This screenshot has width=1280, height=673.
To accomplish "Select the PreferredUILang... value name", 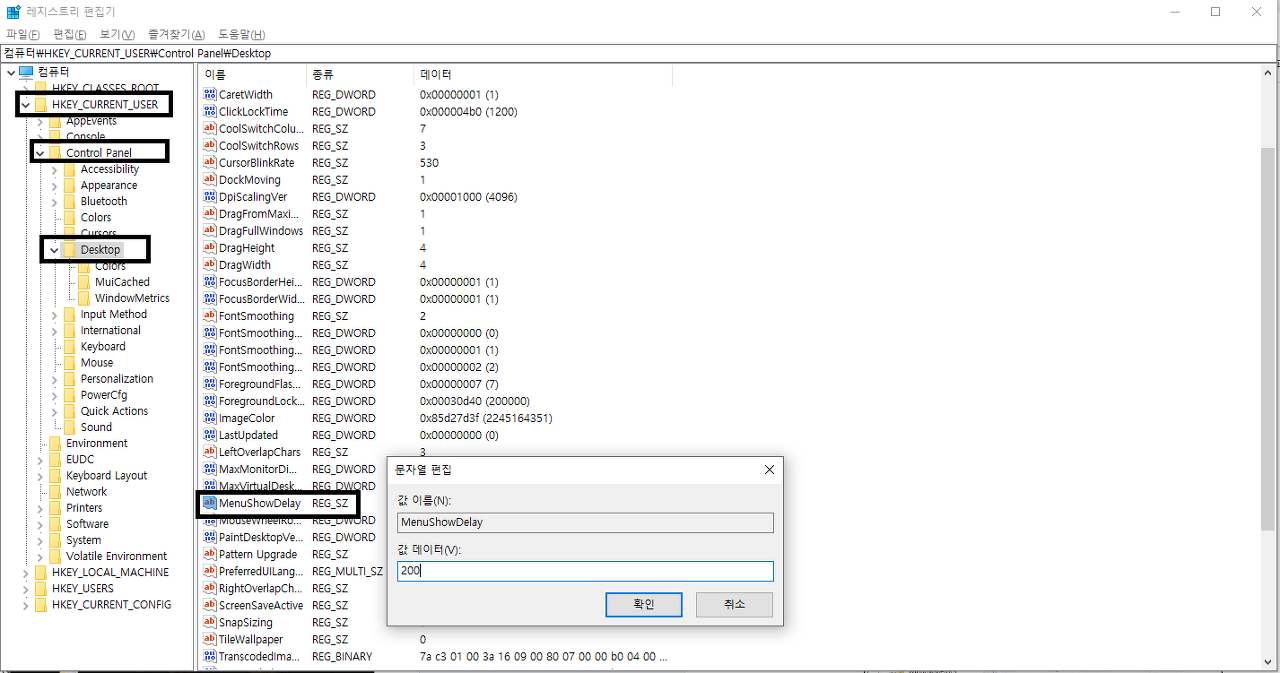I will pos(260,571).
